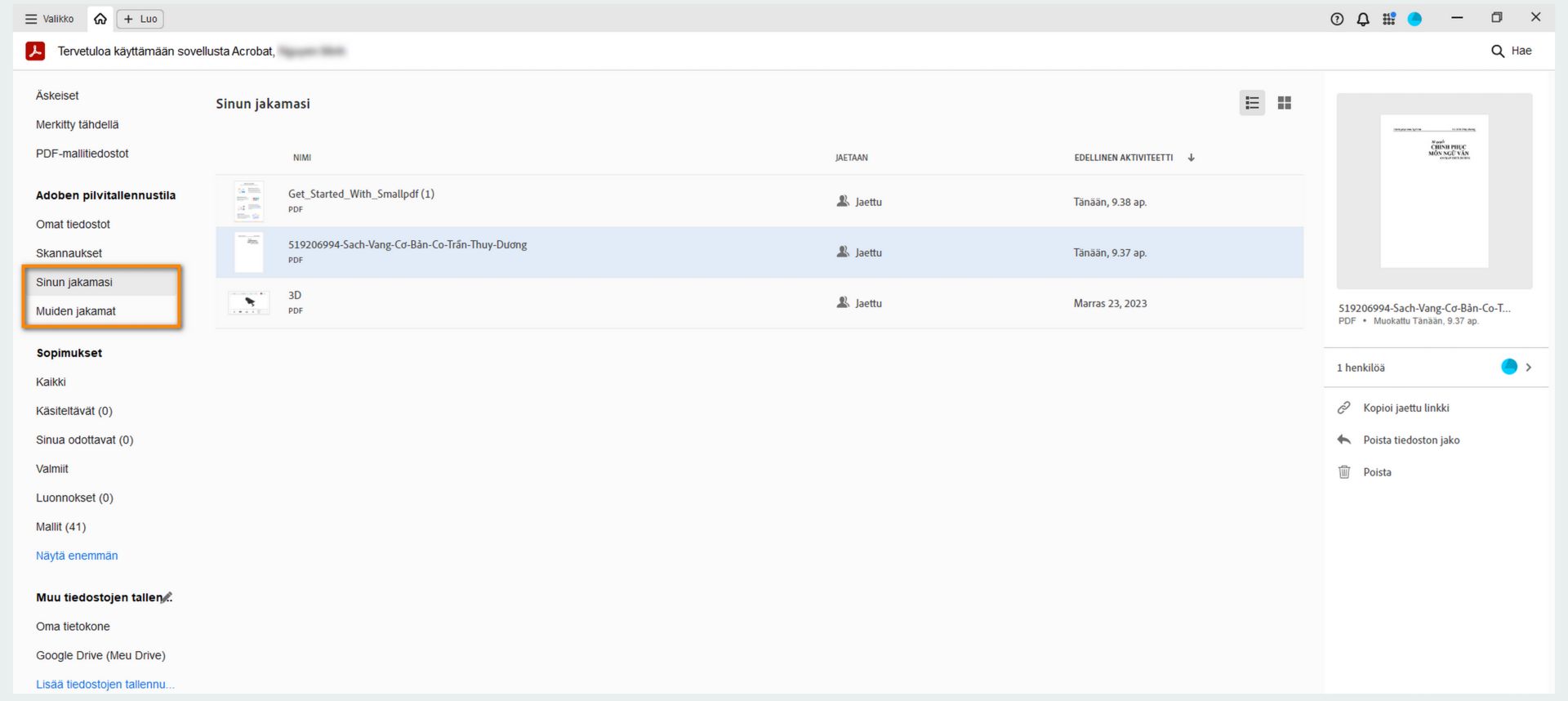Select Get_Started_With_Smallpdf (1) file name
Image resolution: width=1568 pixels, height=701 pixels.
361,194
